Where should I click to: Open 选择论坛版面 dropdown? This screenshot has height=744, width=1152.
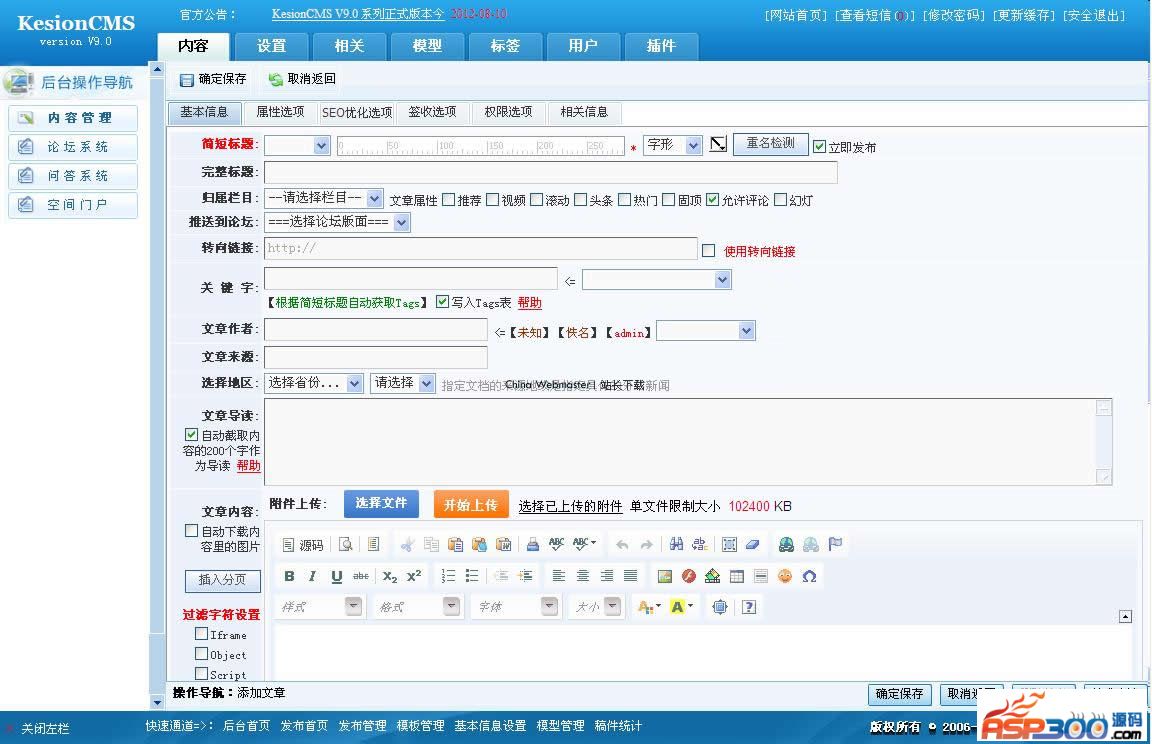coord(337,222)
